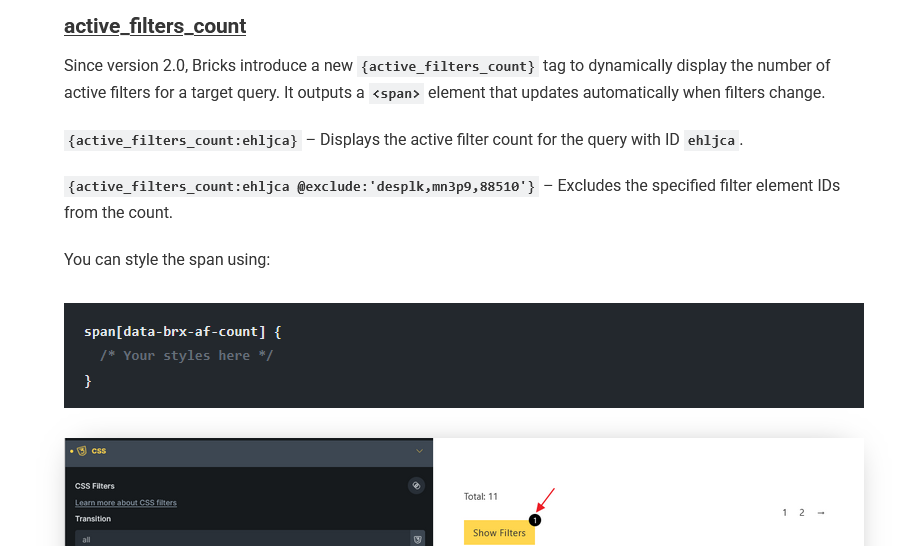Click the span[data-brx-af-count] code line

point(182,331)
